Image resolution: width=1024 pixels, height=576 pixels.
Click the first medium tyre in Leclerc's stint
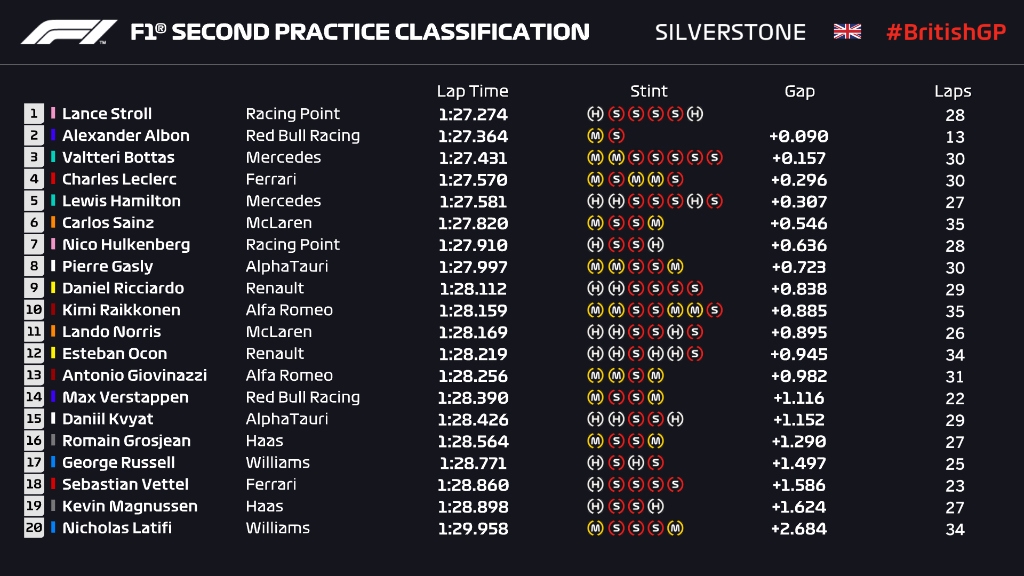594,180
